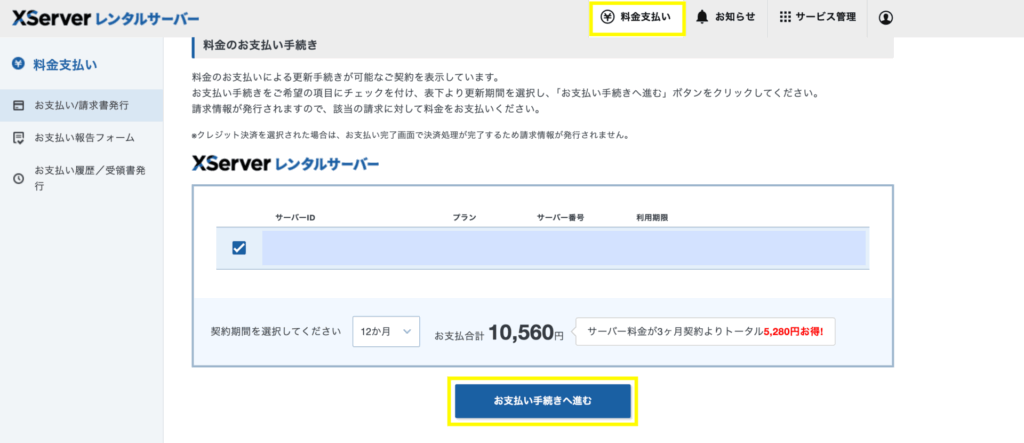Viewport: 1024px width, 443px height.
Task: Open the 12か月 contract period dropdown
Action: tap(385, 333)
